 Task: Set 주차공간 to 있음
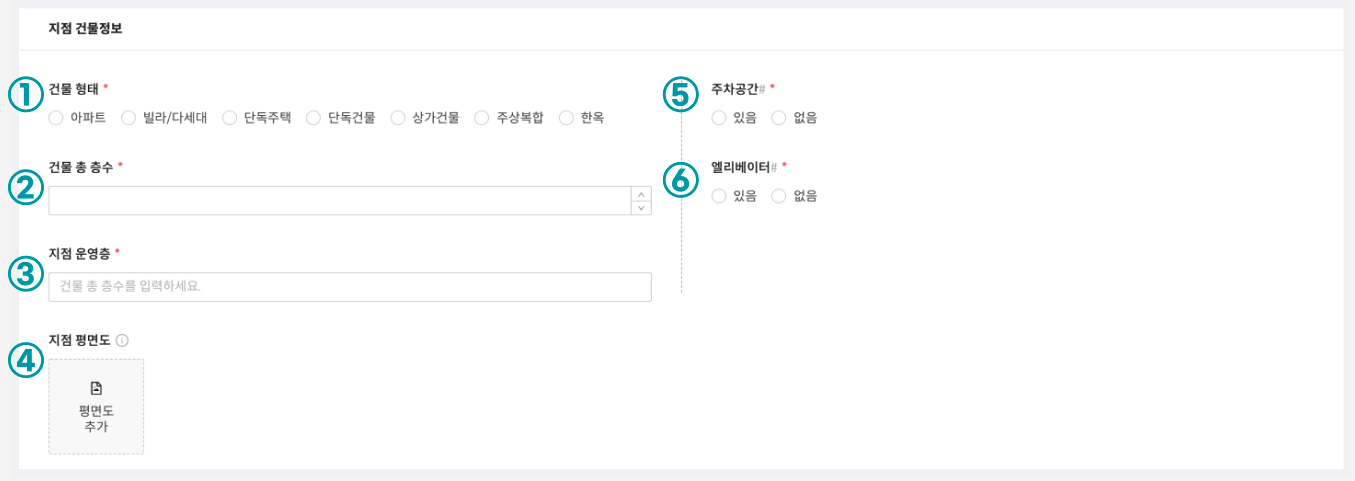coord(719,118)
